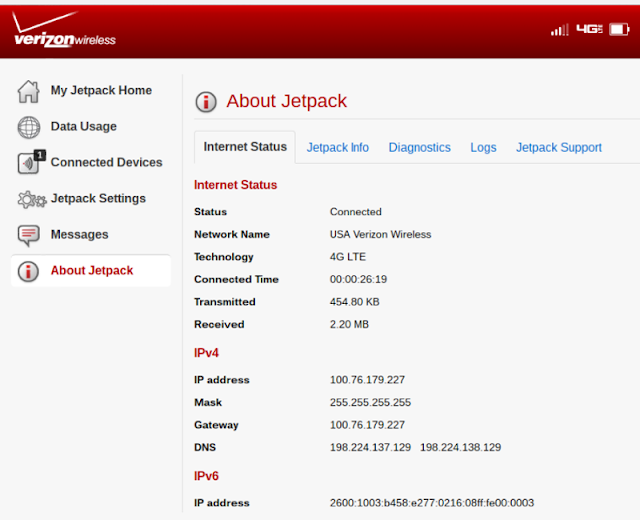Viewport: 640px width, 520px height.
Task: Select About Jetpack in sidebar
Action: tap(92, 271)
